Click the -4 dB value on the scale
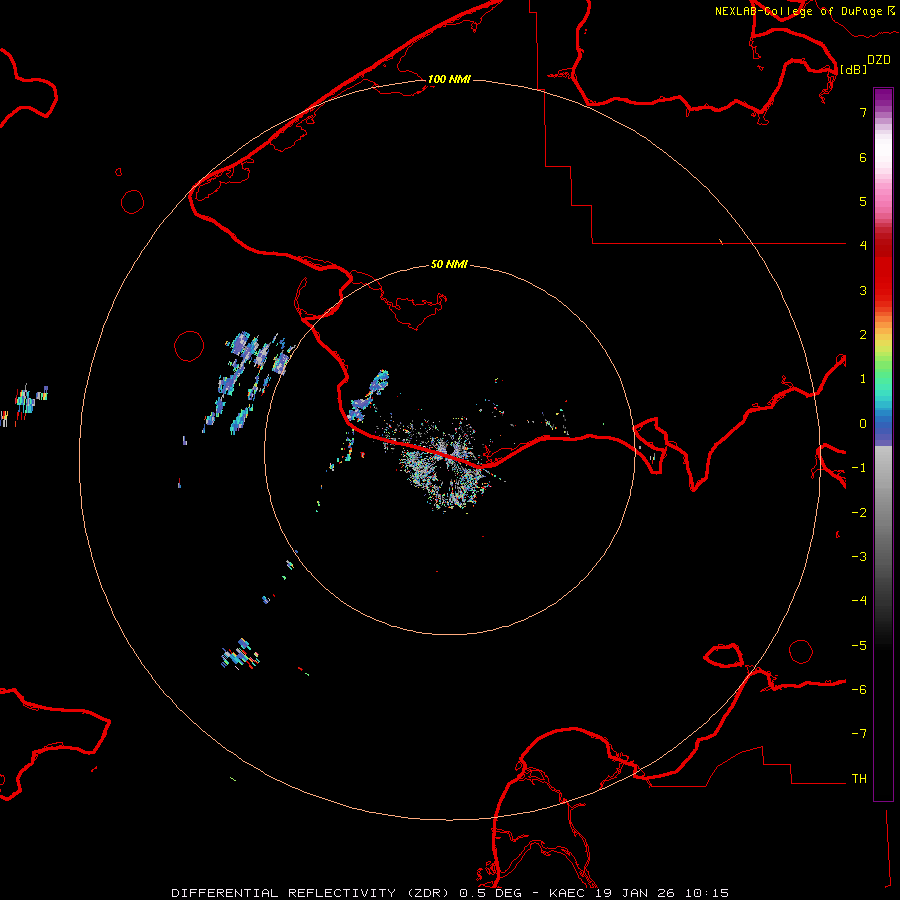This screenshot has height=900, width=900. (859, 601)
